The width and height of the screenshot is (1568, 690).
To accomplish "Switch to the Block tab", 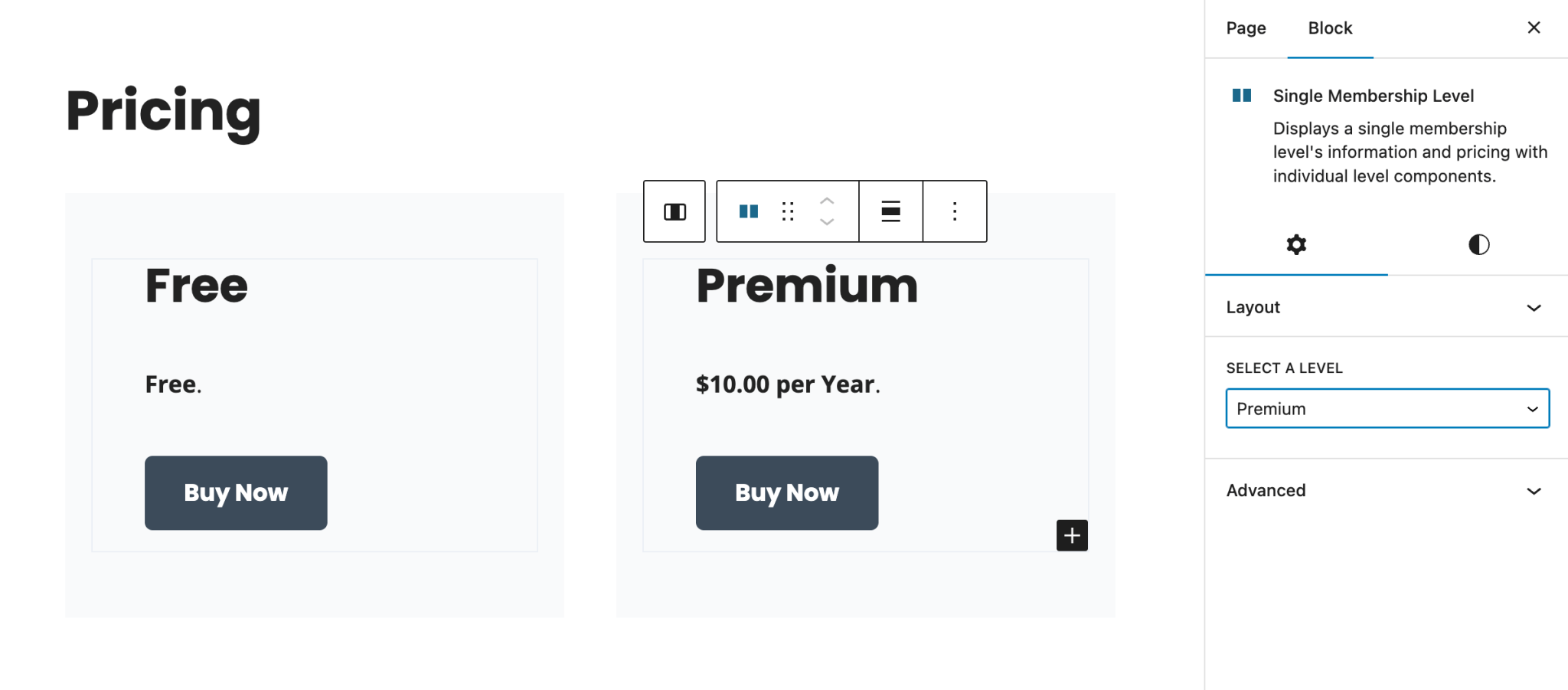I will [x=1330, y=28].
